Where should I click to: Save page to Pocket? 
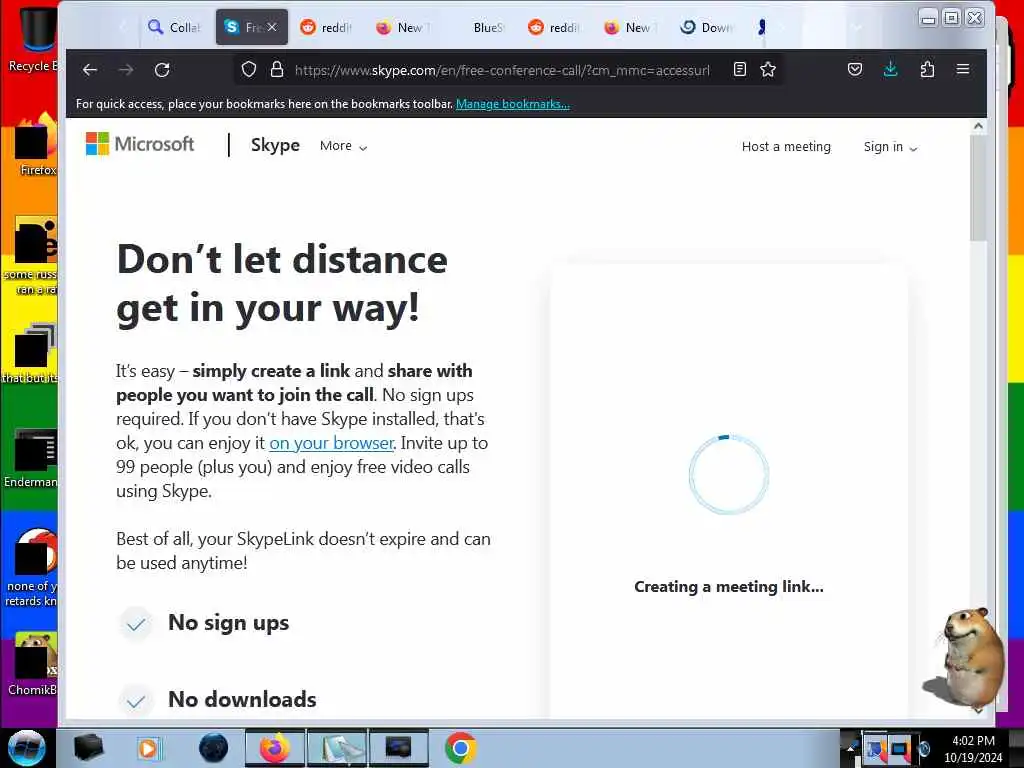[855, 69]
